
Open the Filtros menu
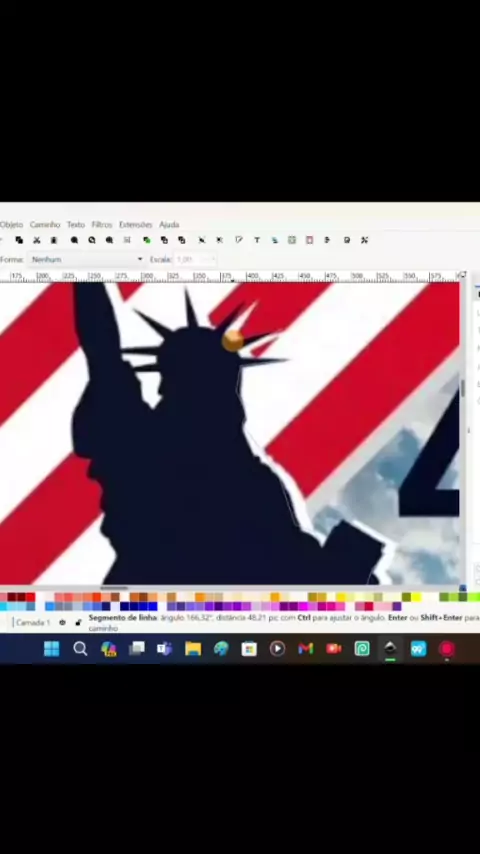coord(102,224)
